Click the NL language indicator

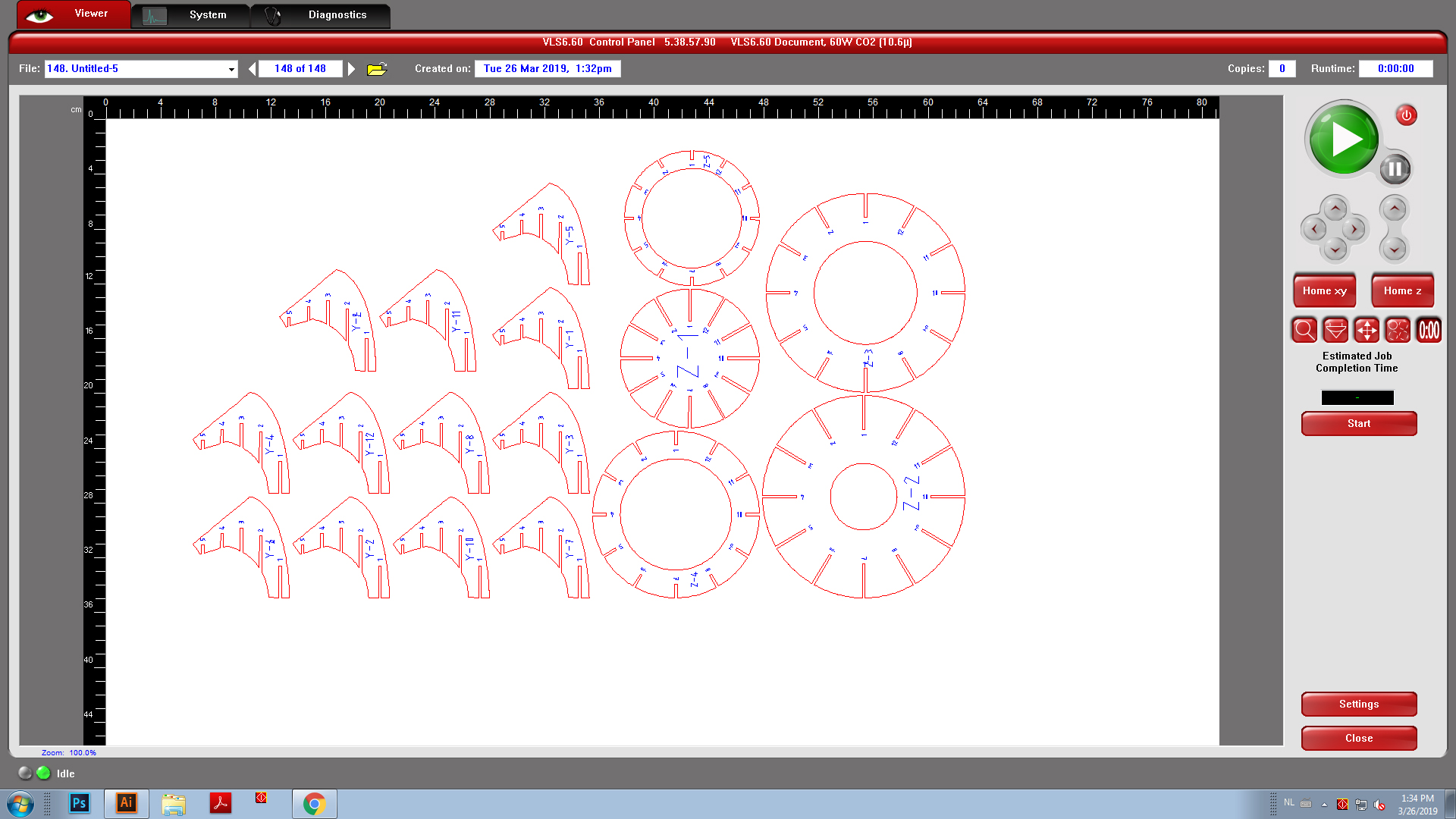tap(1289, 802)
